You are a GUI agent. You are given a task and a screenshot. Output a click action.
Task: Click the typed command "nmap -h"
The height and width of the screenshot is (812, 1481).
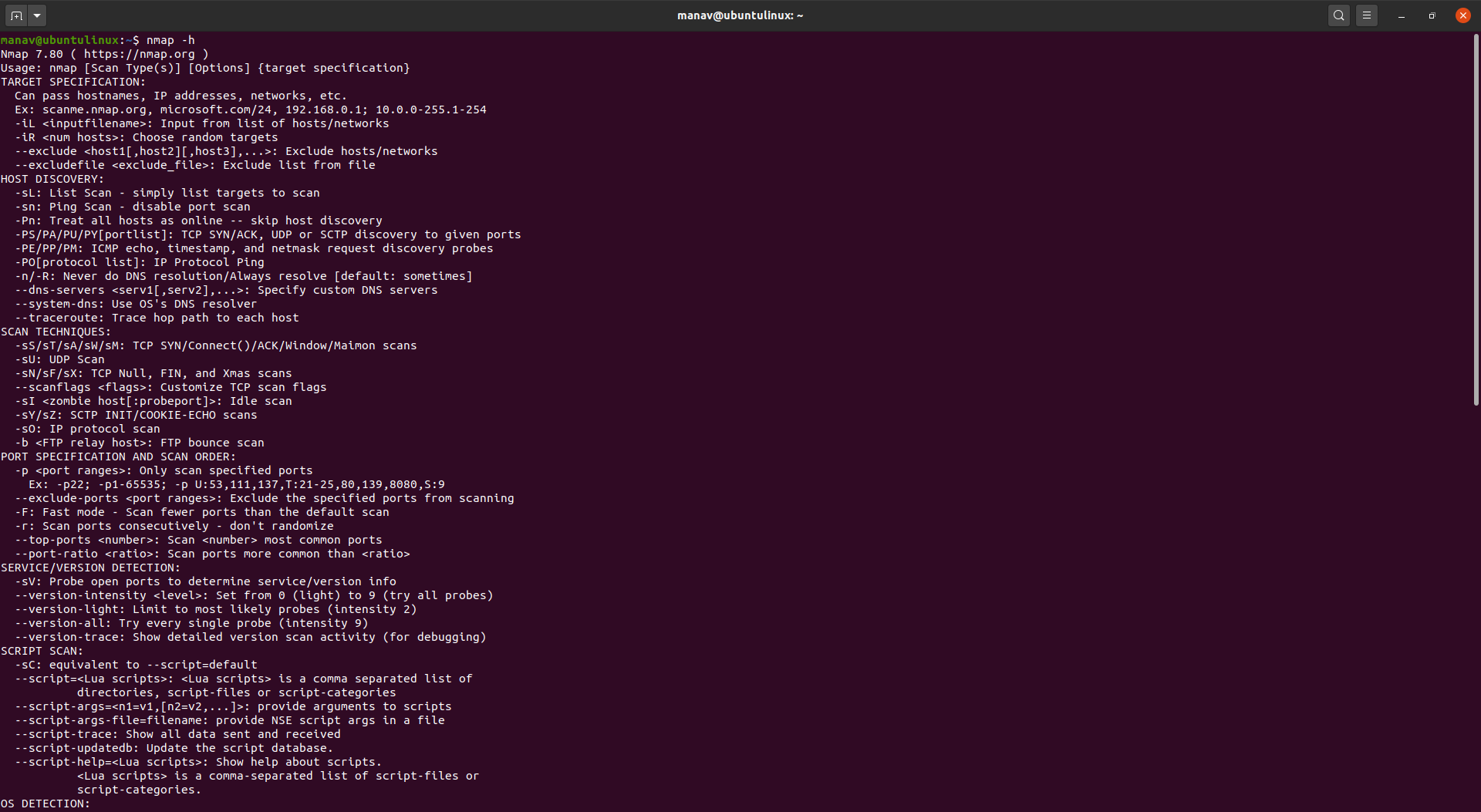coord(170,40)
